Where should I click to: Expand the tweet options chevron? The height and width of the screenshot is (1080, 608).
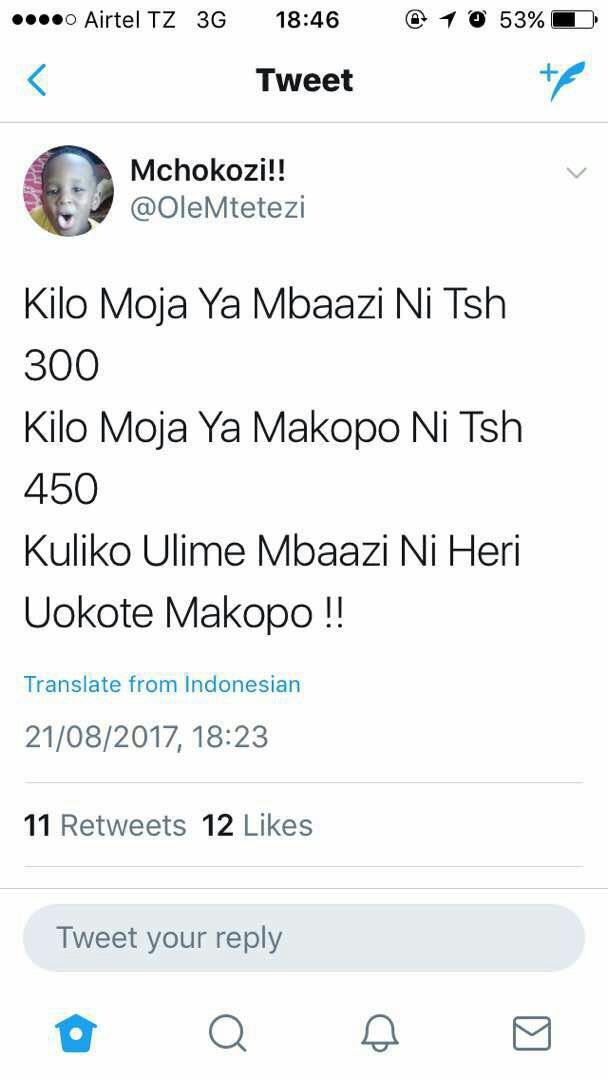(576, 173)
